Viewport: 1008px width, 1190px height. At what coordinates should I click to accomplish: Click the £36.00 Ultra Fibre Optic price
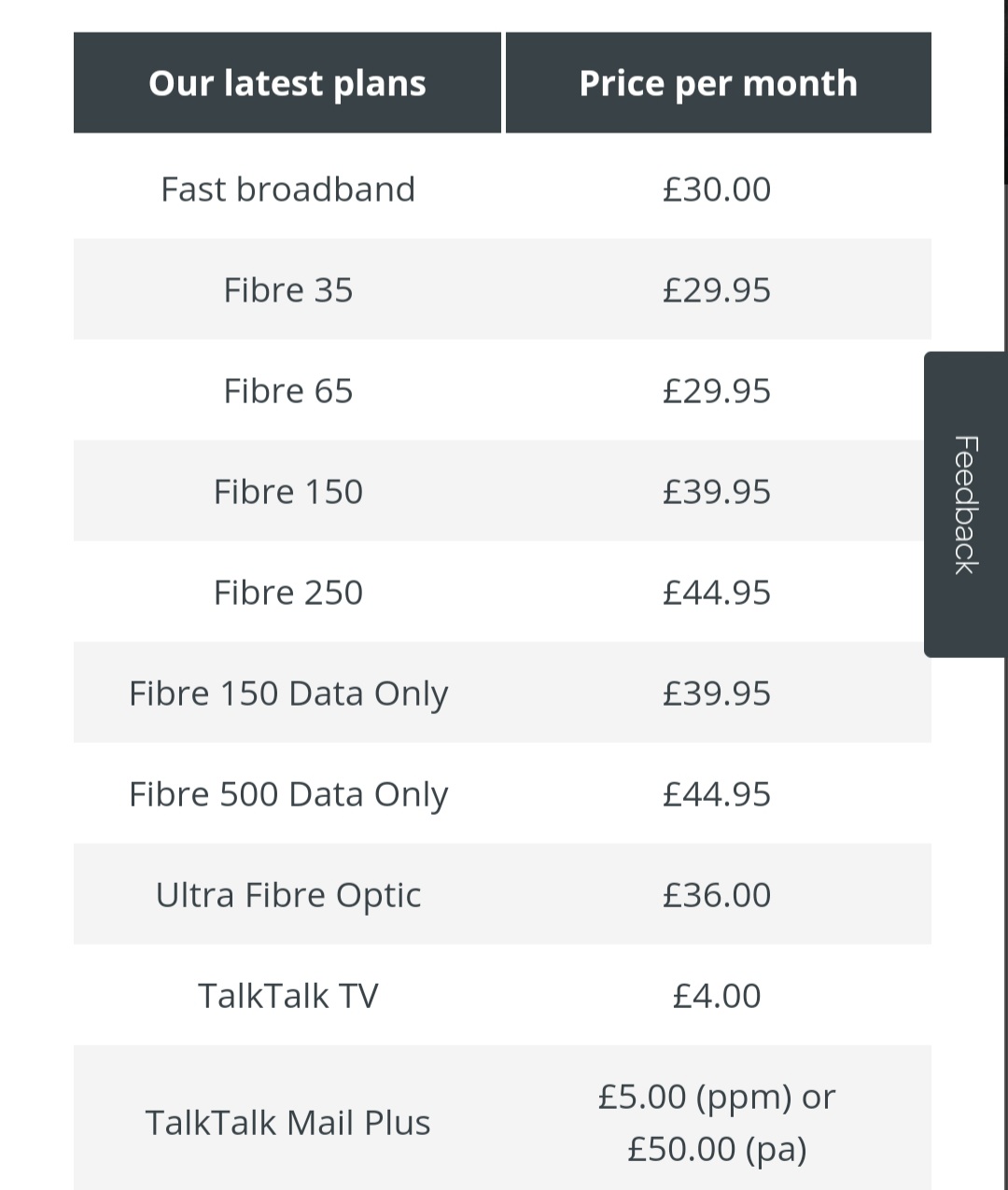pos(717,895)
